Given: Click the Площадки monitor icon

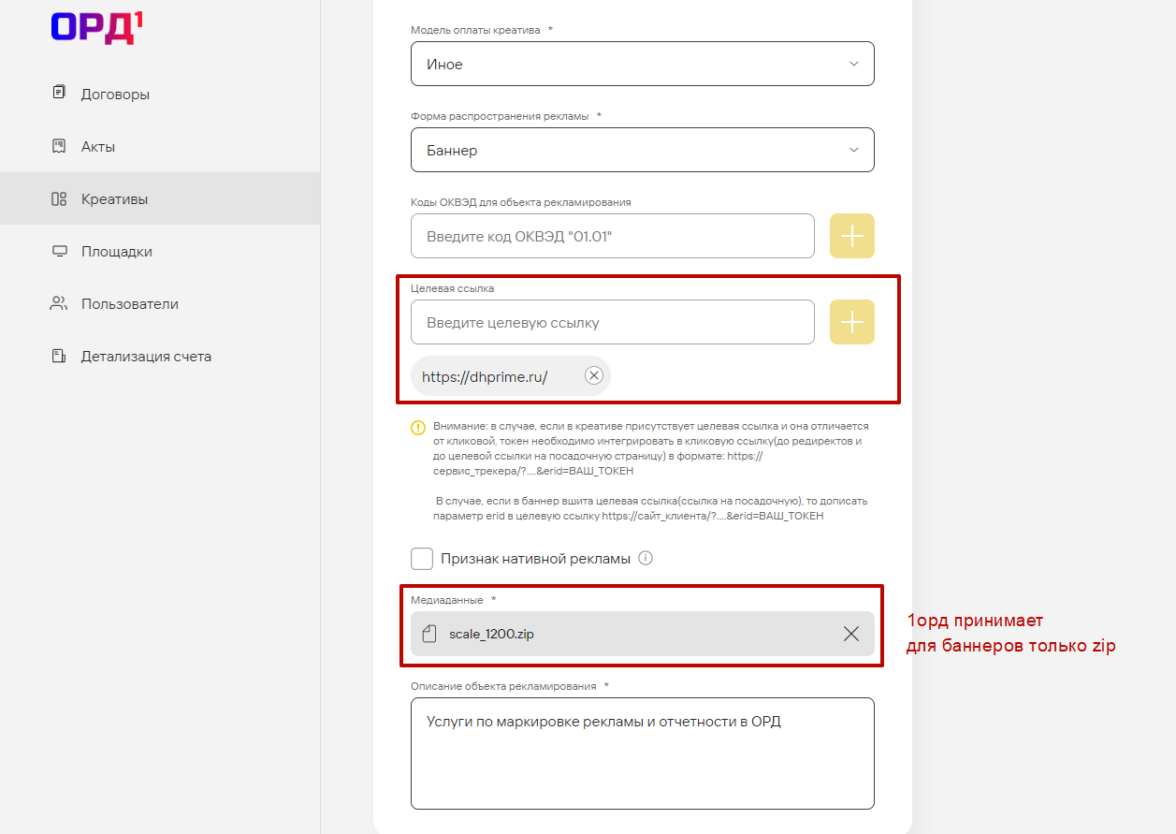Looking at the screenshot, I should click(59, 251).
